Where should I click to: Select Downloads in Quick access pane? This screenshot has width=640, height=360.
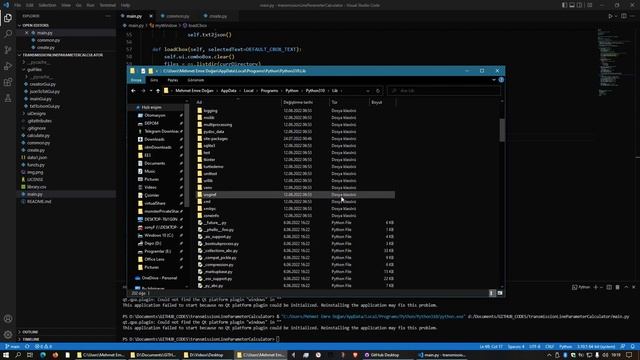click(154, 139)
